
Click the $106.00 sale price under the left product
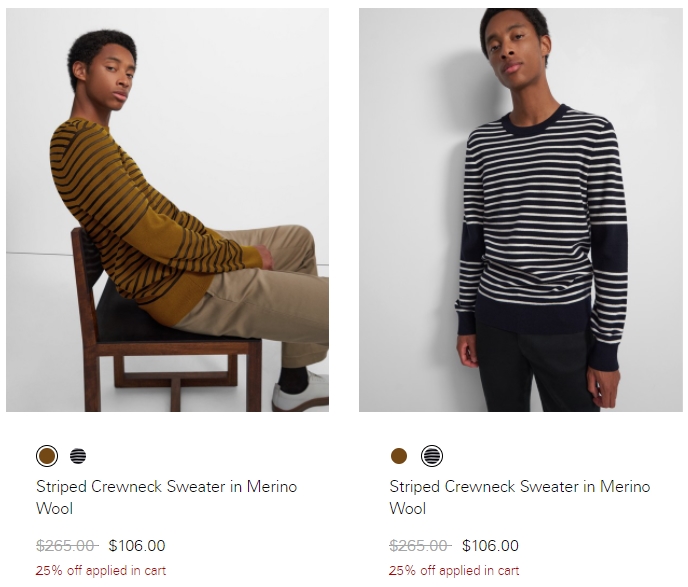137,546
